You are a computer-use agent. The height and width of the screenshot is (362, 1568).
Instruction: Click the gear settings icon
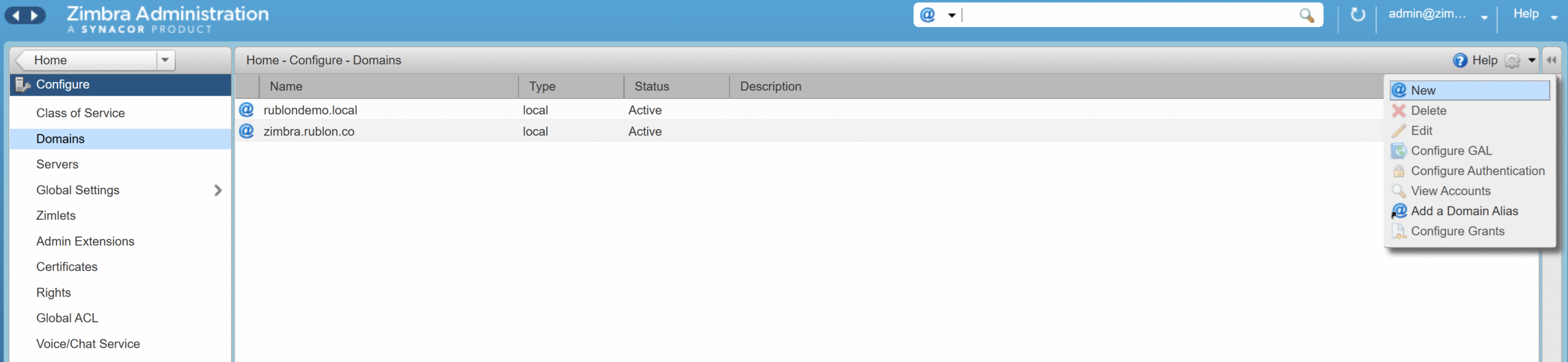[x=1512, y=60]
